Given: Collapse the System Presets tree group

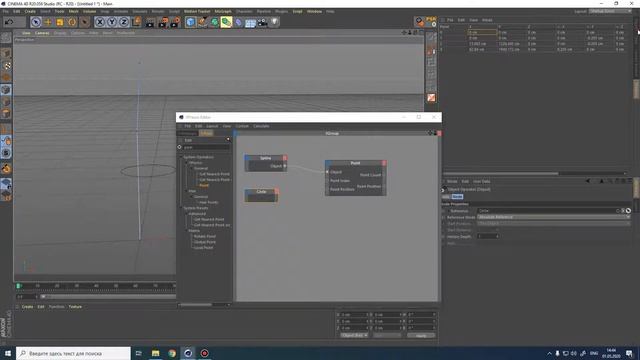Looking at the screenshot, I should [181, 208].
